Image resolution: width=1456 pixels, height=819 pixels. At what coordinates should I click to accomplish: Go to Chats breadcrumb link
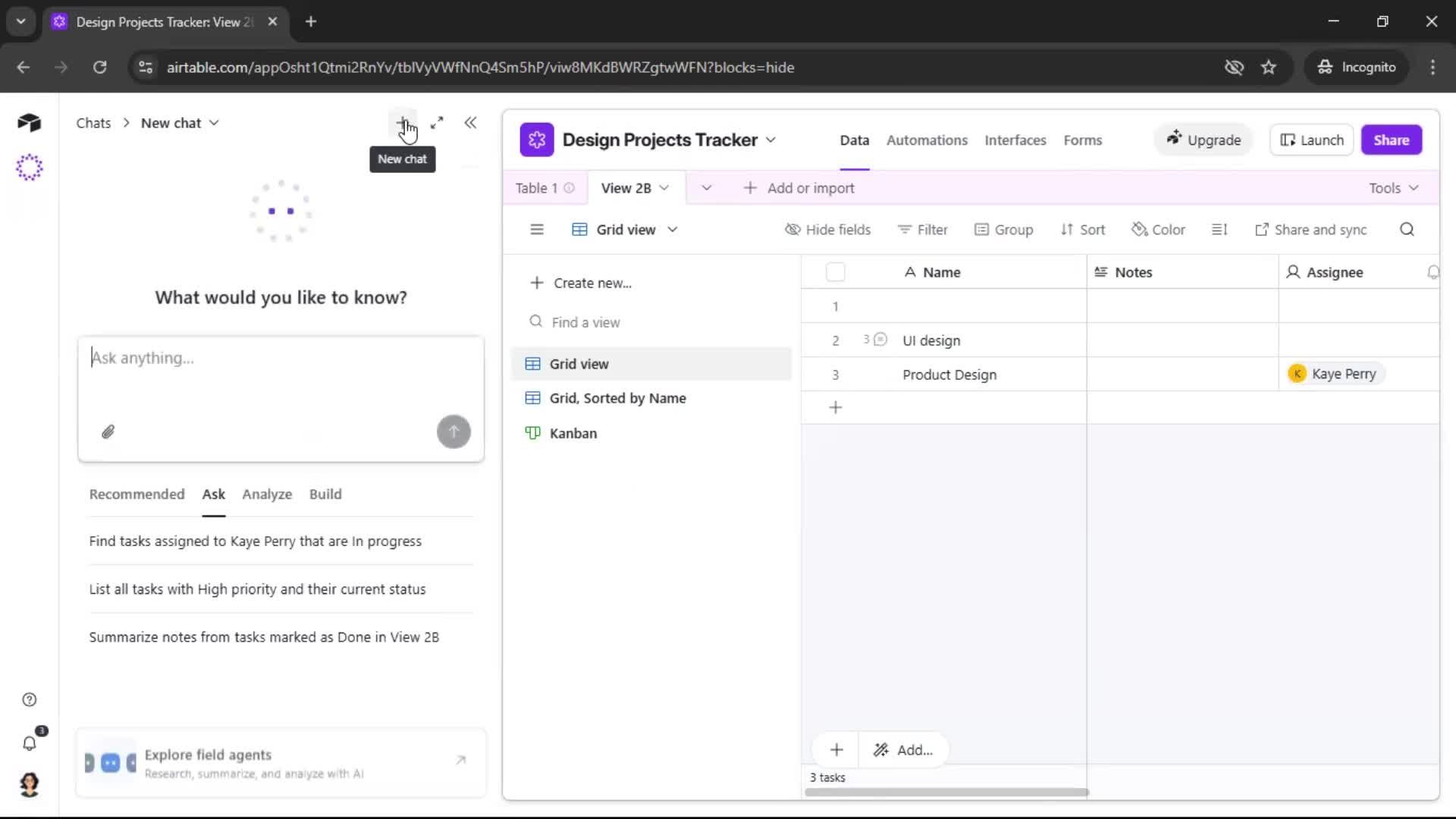pyautogui.click(x=93, y=123)
